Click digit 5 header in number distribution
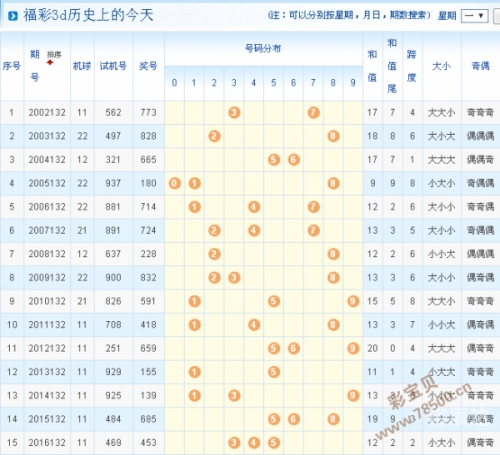 click(273, 83)
